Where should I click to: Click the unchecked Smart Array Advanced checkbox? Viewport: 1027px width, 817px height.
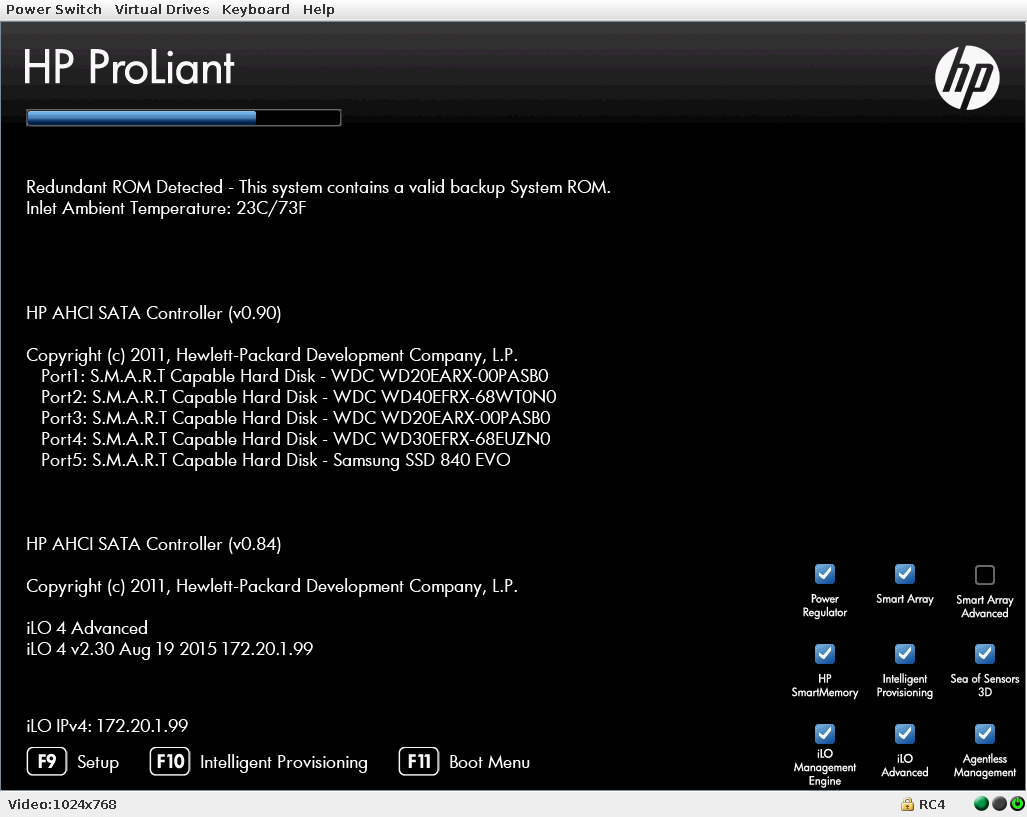tap(984, 575)
